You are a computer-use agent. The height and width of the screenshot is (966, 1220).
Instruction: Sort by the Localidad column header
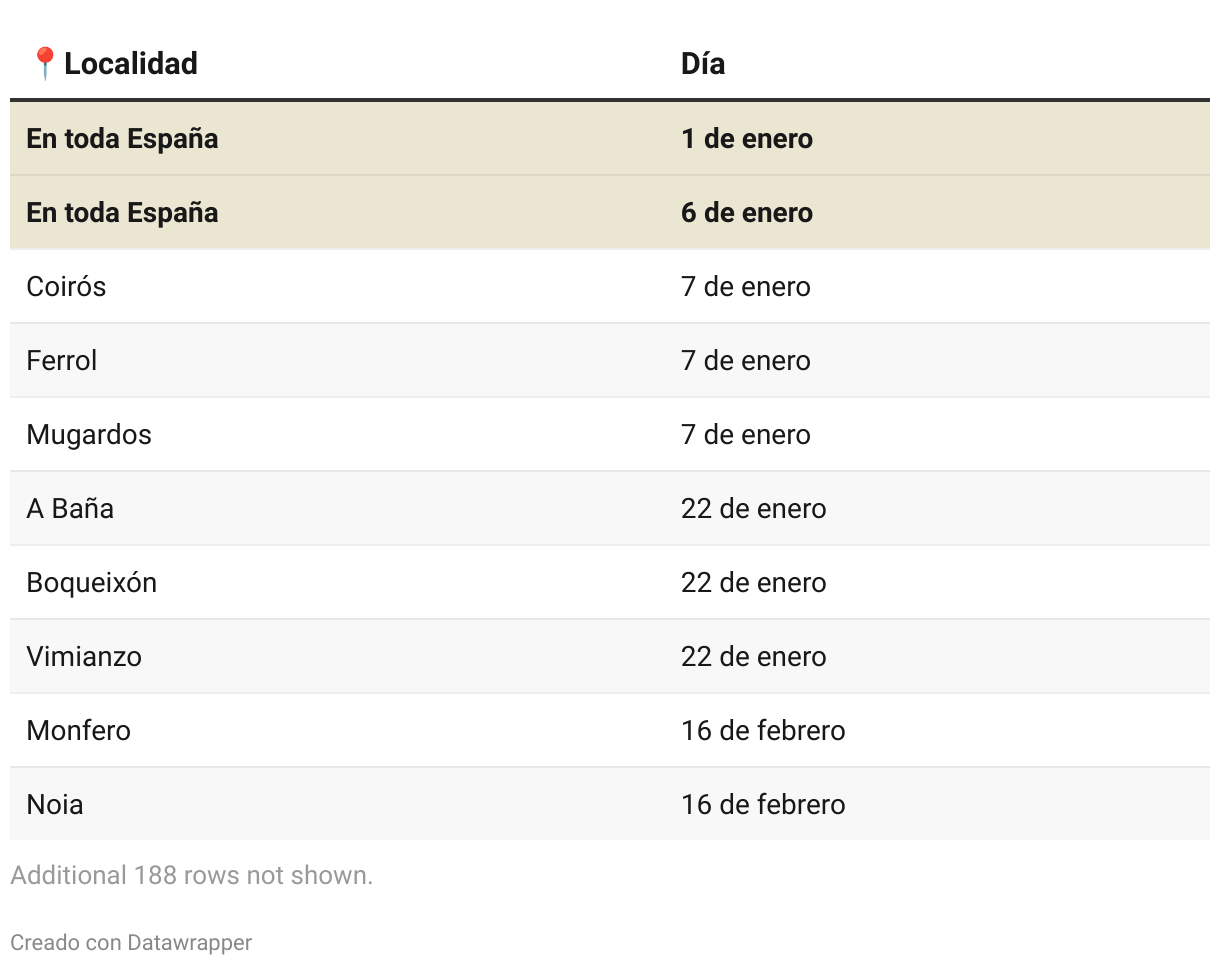tap(130, 63)
